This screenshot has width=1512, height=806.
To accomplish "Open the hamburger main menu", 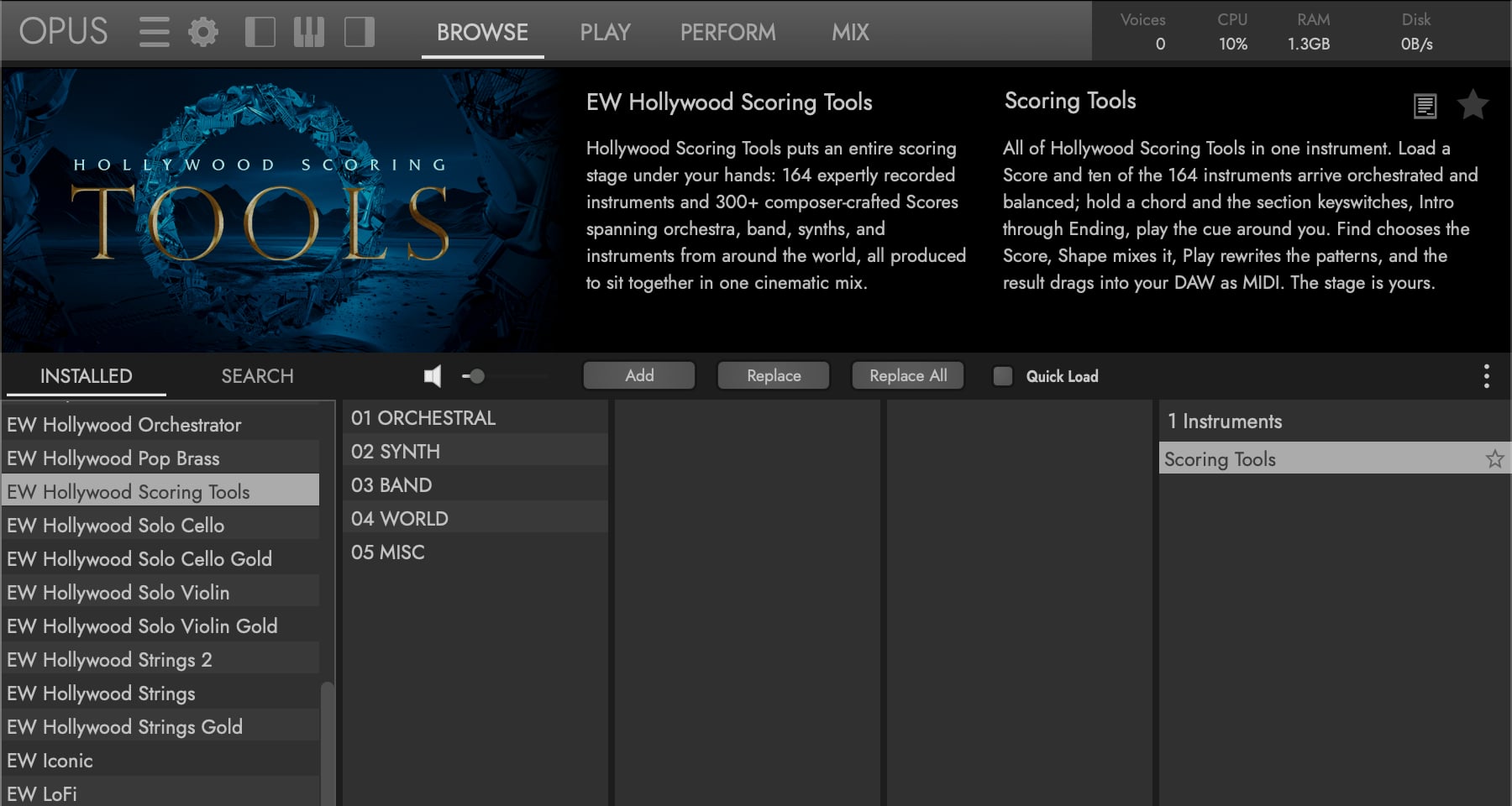I will click(x=155, y=32).
